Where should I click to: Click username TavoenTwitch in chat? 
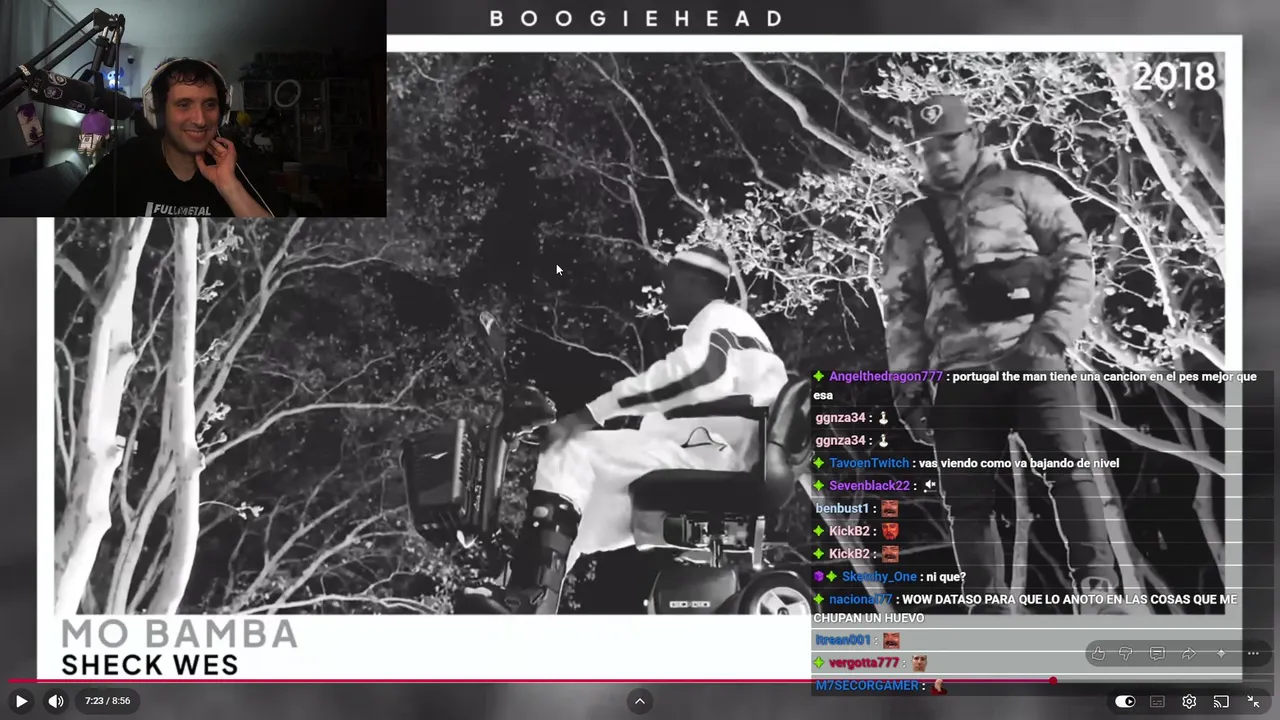point(869,463)
